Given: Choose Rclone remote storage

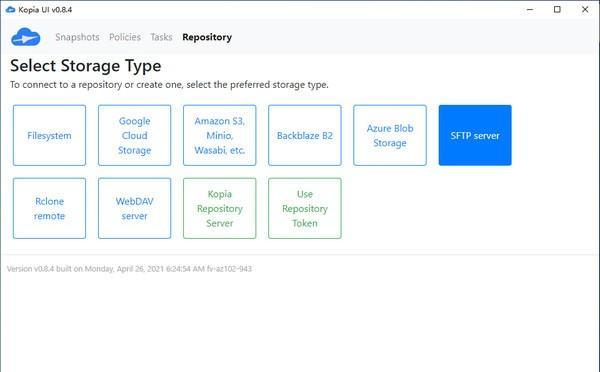Looking at the screenshot, I should 49,209.
